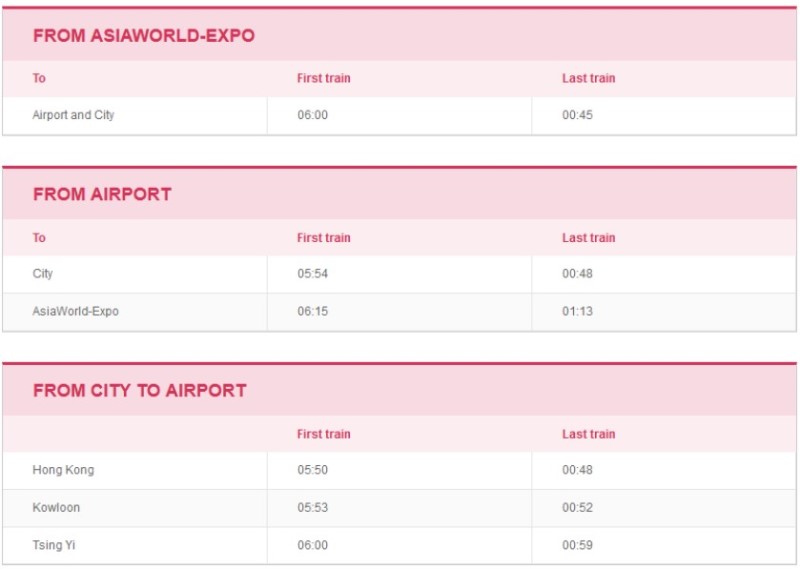Select AsiaWorld-Expo destination row

(399, 312)
